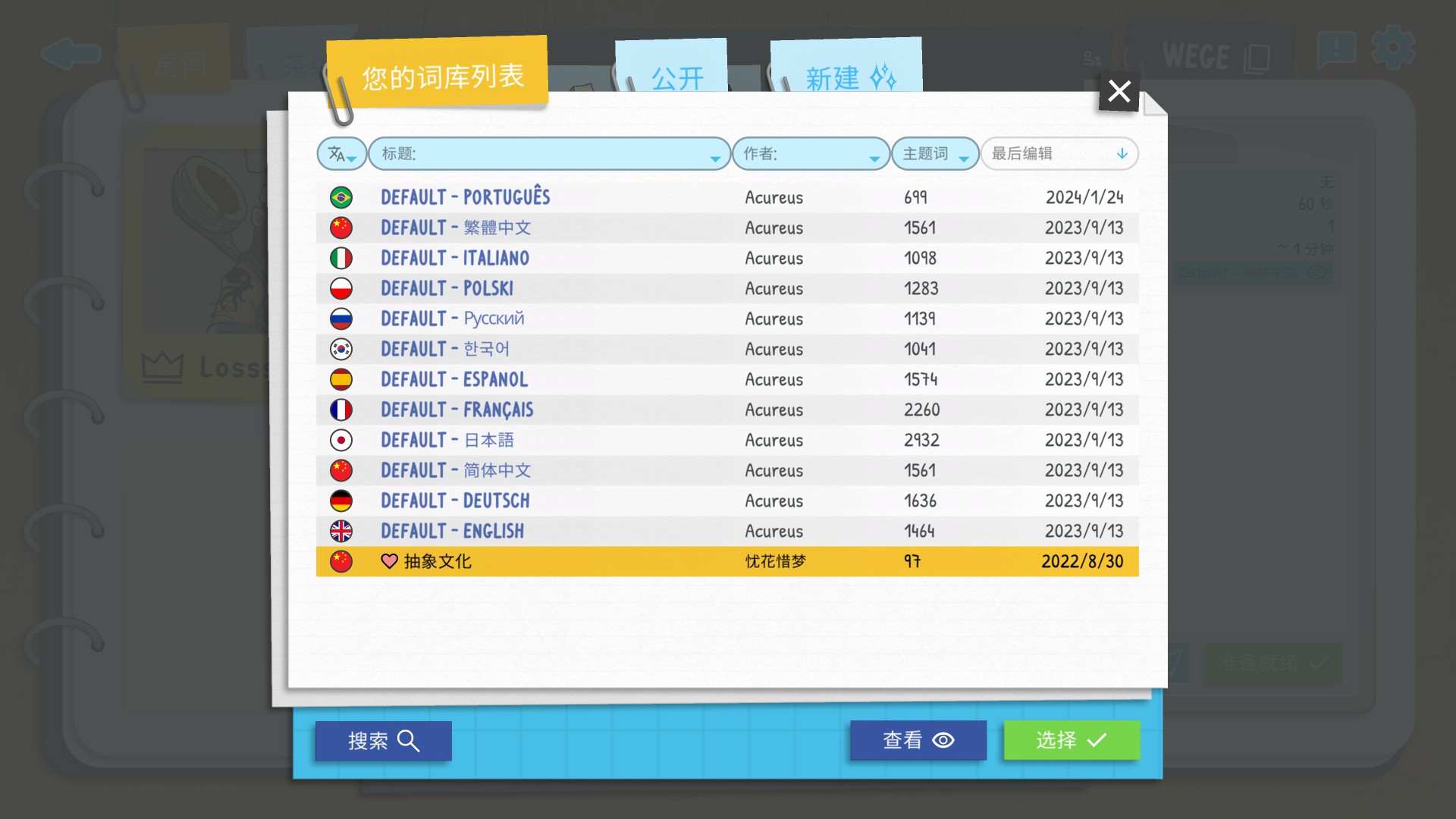Click the Germany flag icon

click(341, 500)
